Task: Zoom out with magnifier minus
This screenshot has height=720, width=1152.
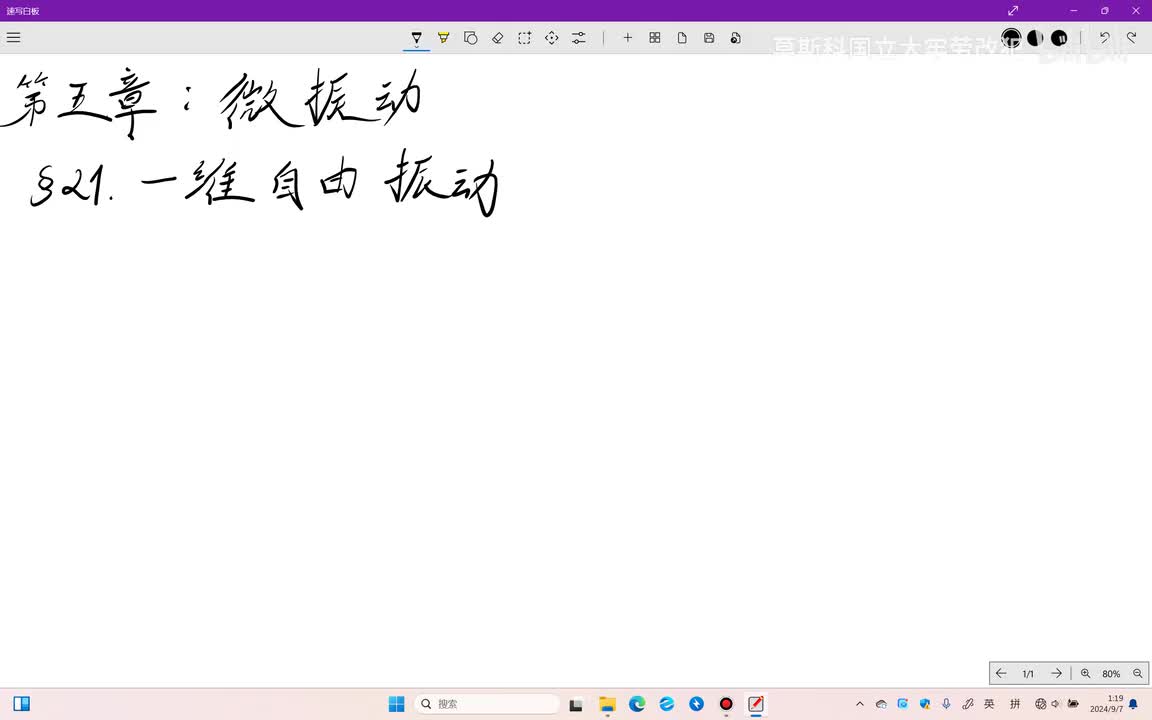Action: pos(1137,673)
